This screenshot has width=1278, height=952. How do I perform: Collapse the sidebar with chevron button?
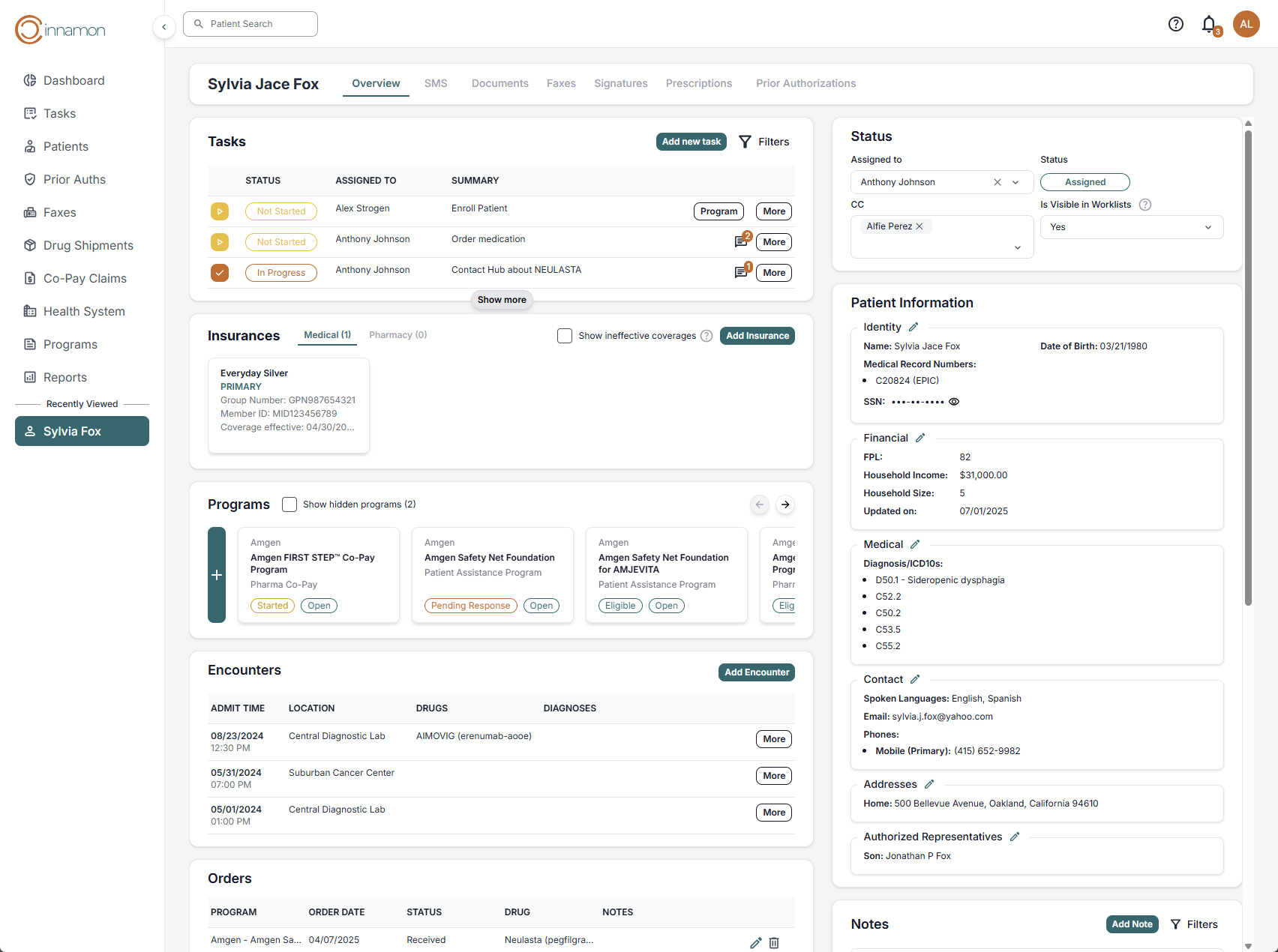point(164,27)
